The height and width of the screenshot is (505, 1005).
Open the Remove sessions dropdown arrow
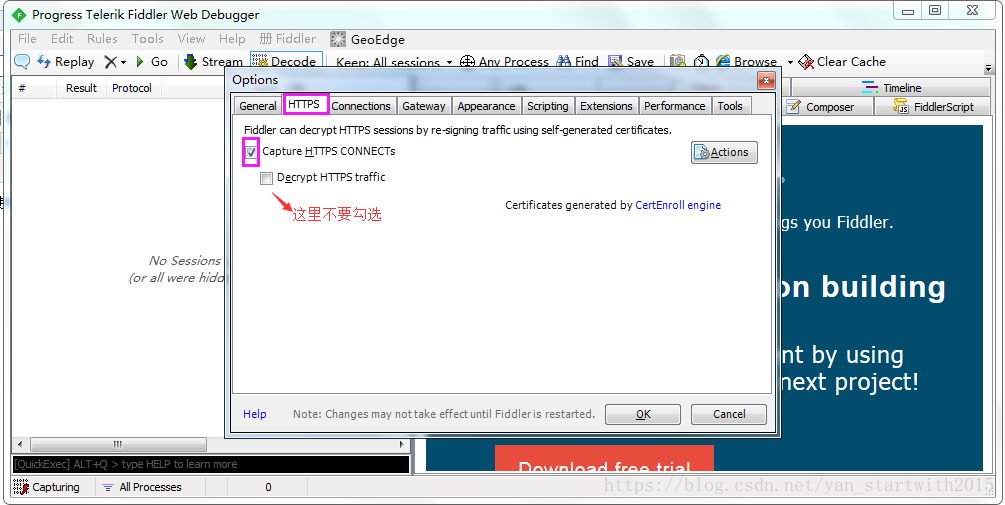(x=123, y=62)
